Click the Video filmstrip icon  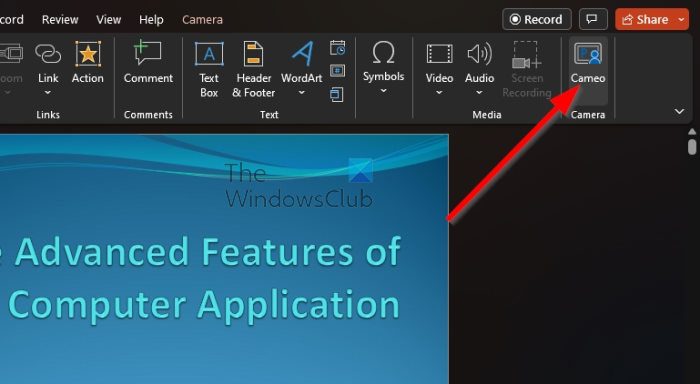[x=439, y=54]
